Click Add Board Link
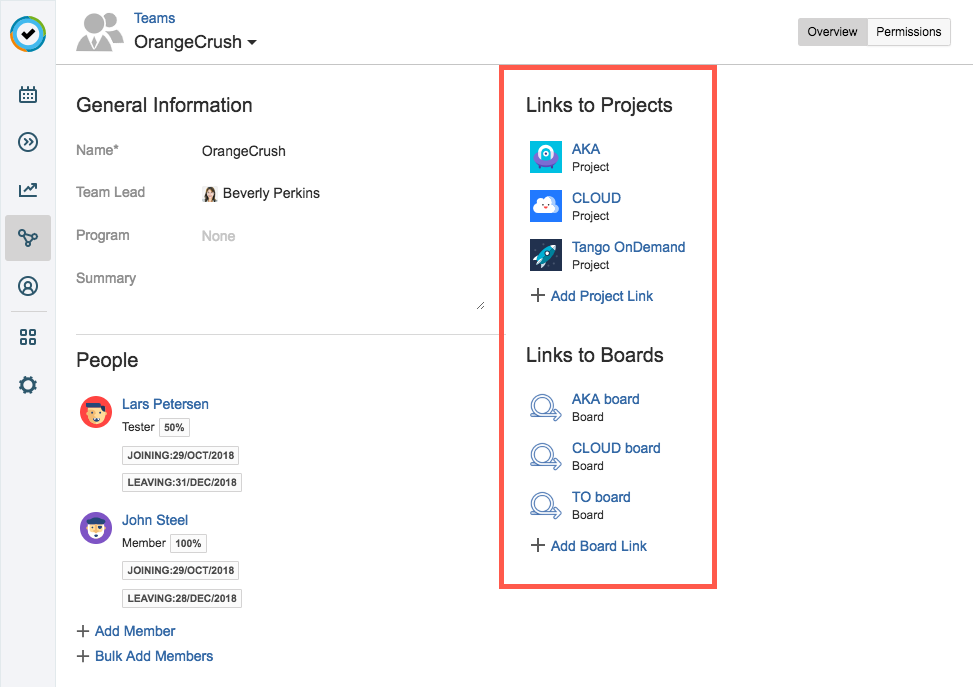973x687 pixels. [598, 546]
